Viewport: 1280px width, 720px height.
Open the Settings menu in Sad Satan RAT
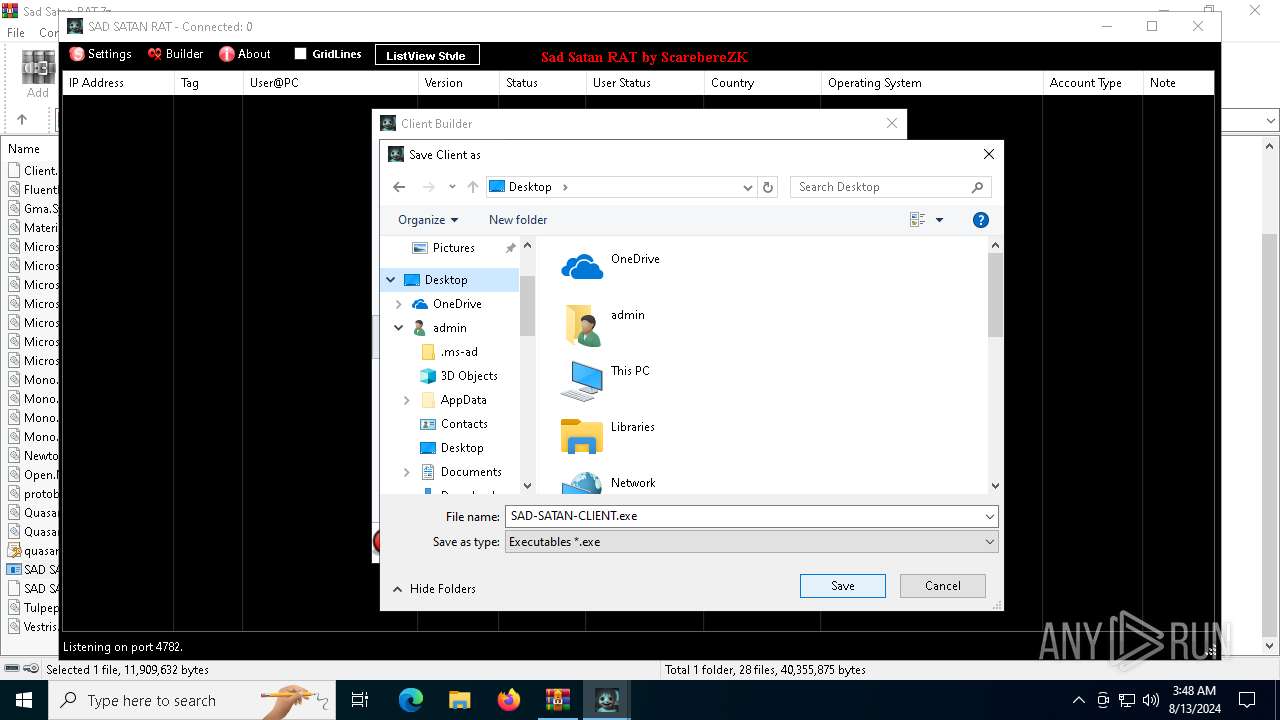tap(100, 54)
